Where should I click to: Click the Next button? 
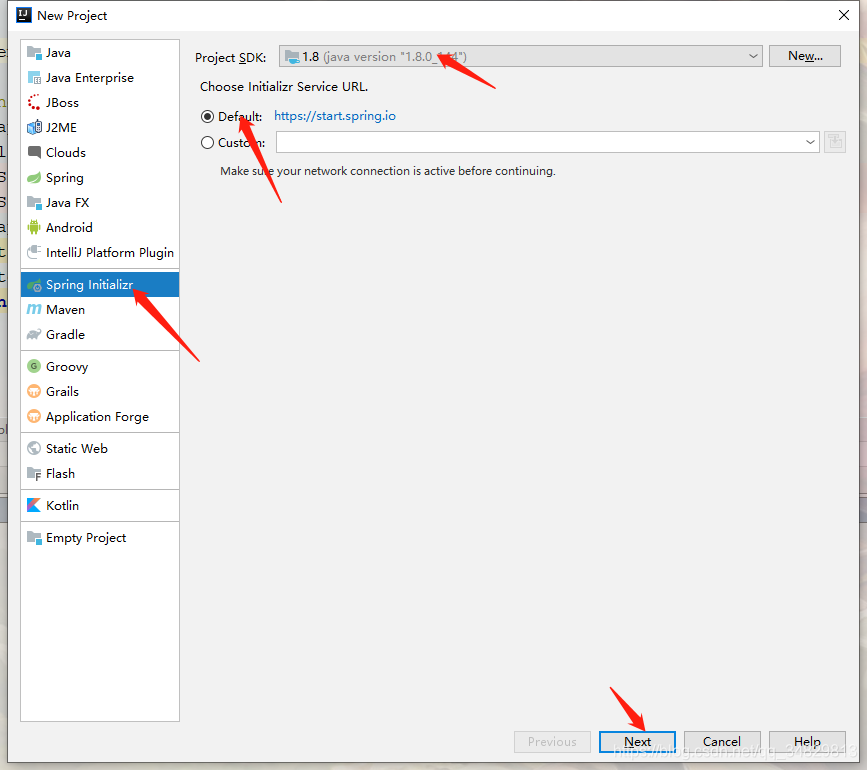637,742
